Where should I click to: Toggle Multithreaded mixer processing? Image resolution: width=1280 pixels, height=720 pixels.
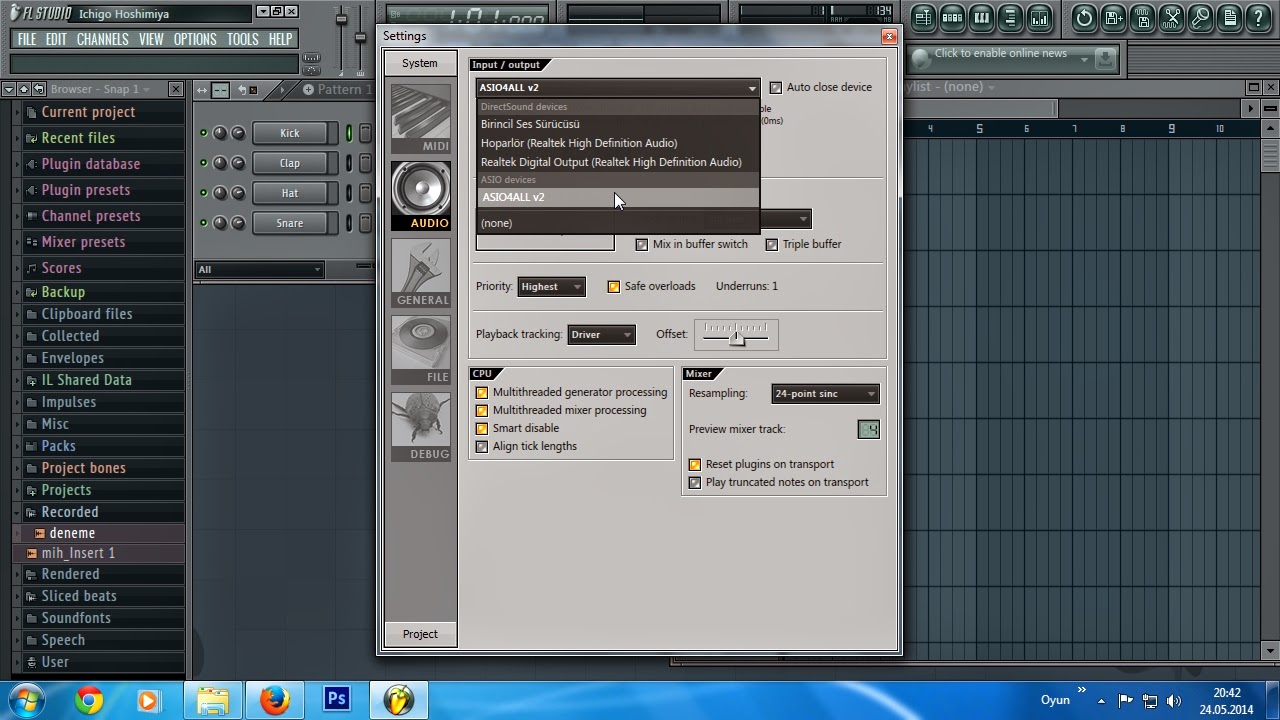coord(482,411)
